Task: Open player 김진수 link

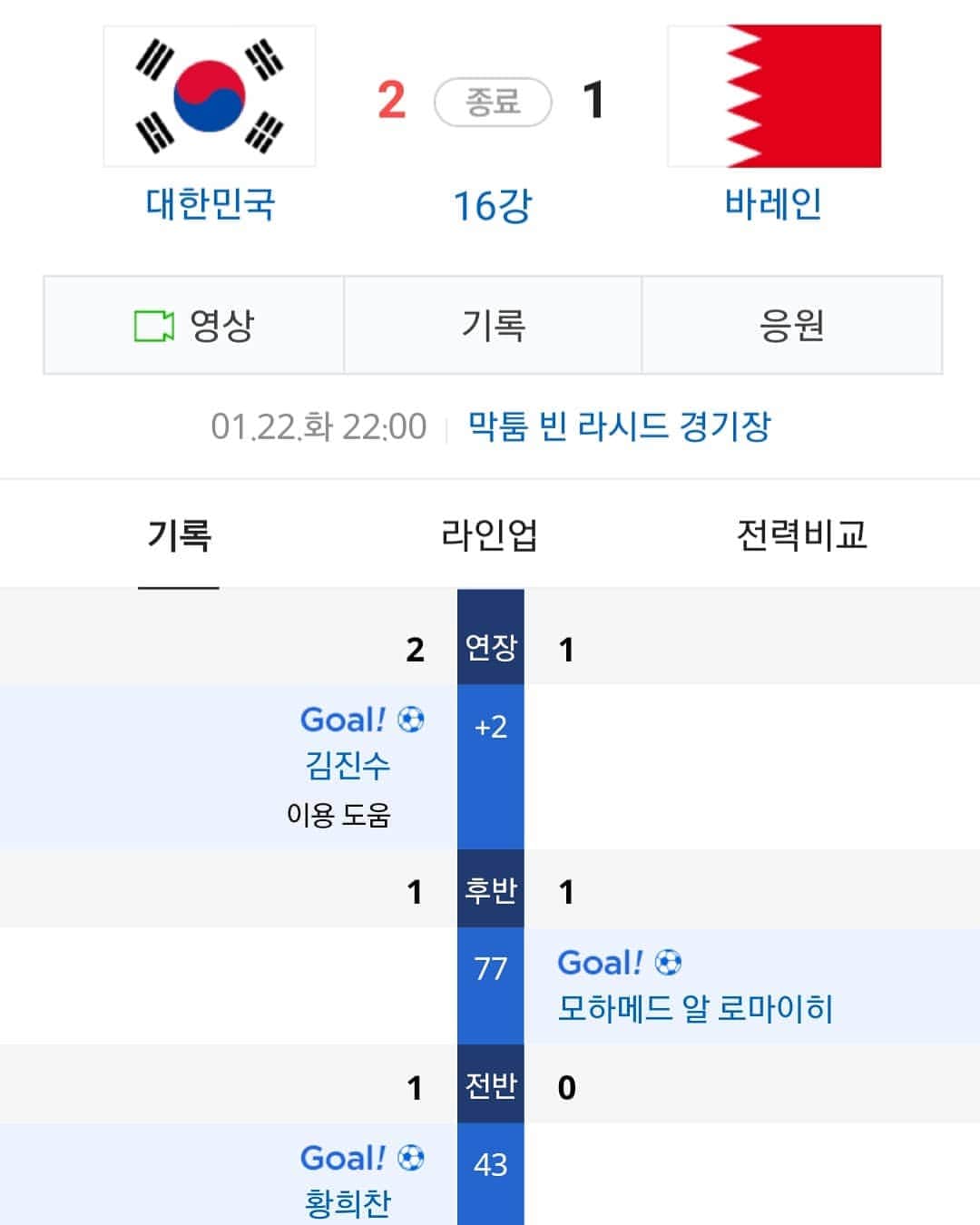Action: (348, 766)
